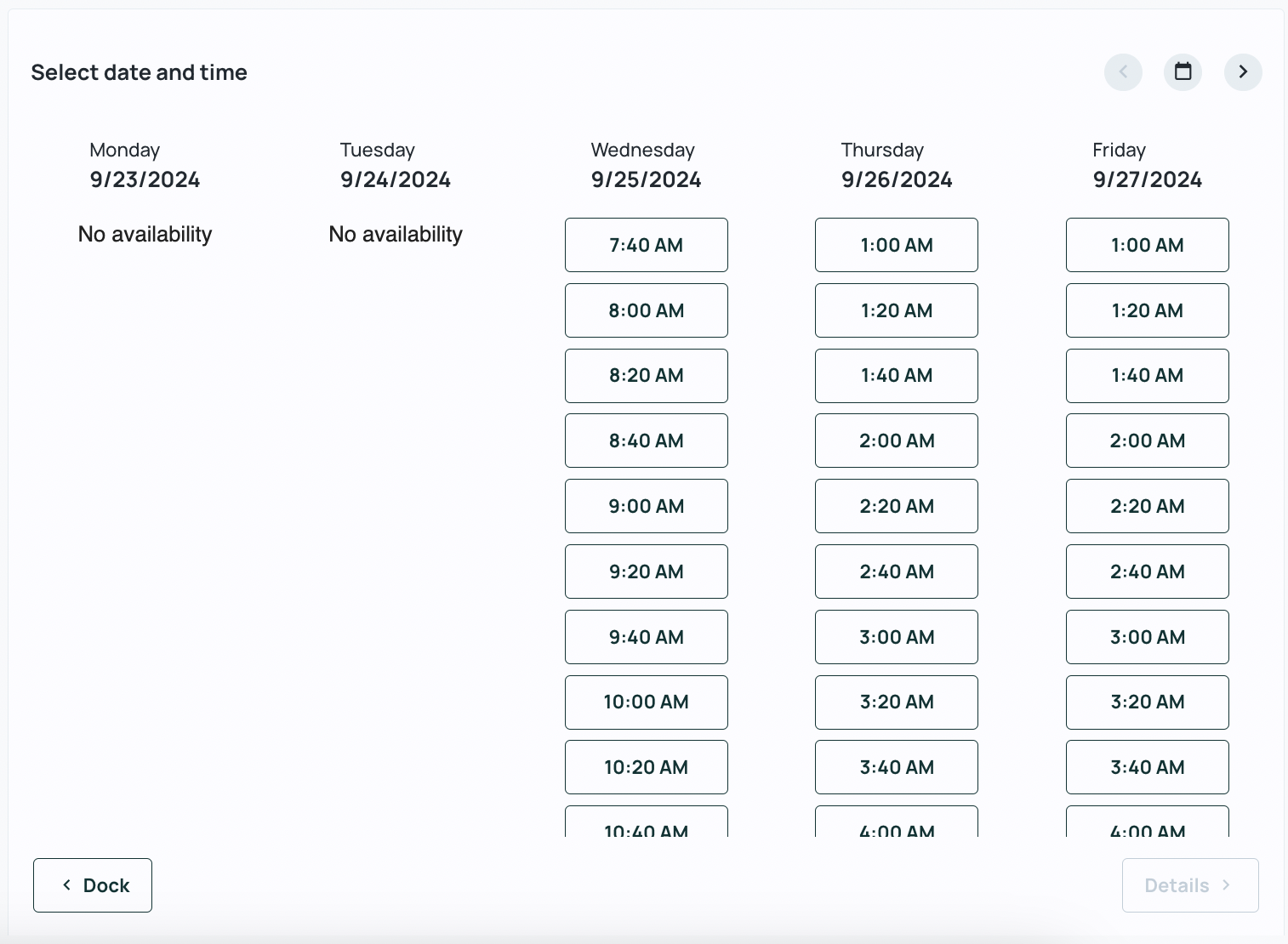Pick Friday 3:20 AM time slot
1288x944 pixels.
[1148, 702]
